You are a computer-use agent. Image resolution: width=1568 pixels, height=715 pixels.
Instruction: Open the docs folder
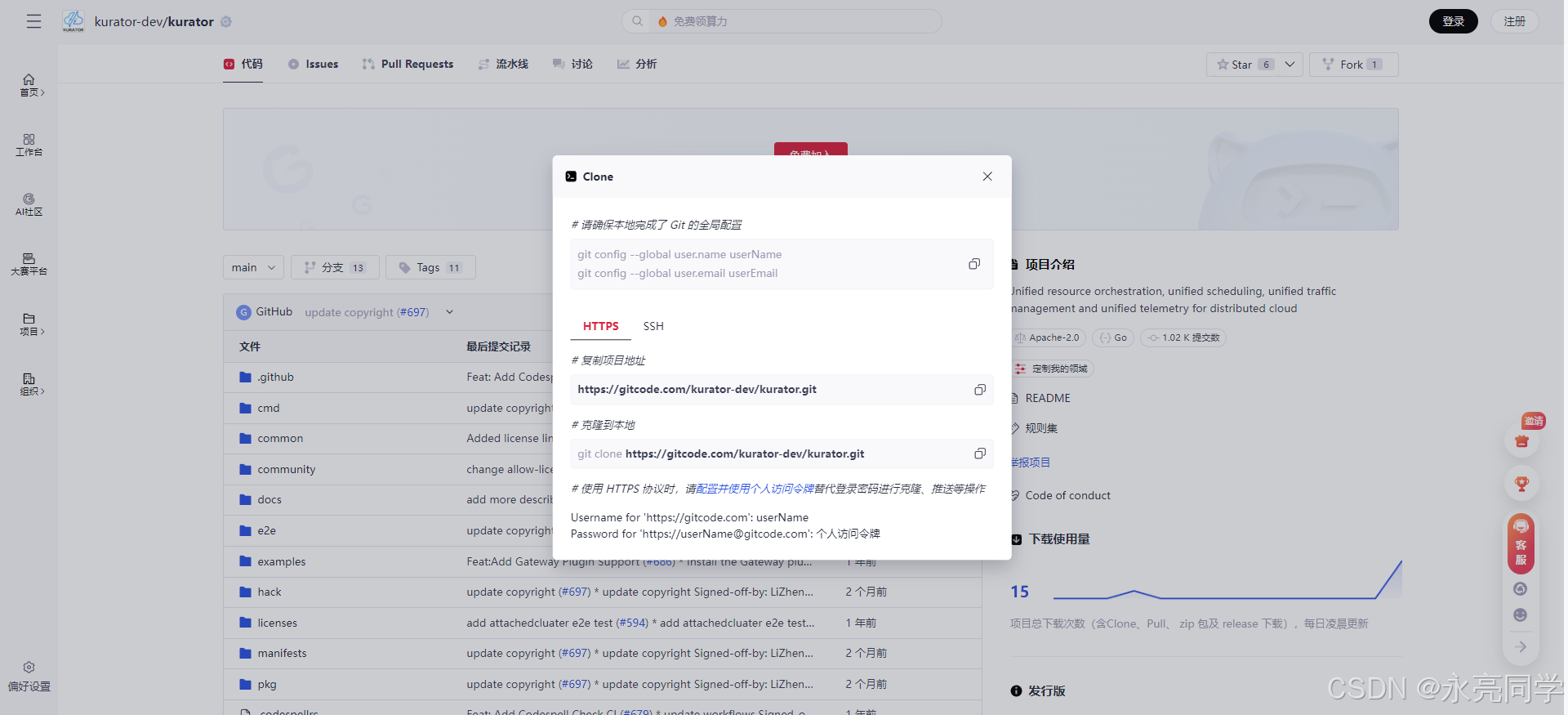[269, 499]
